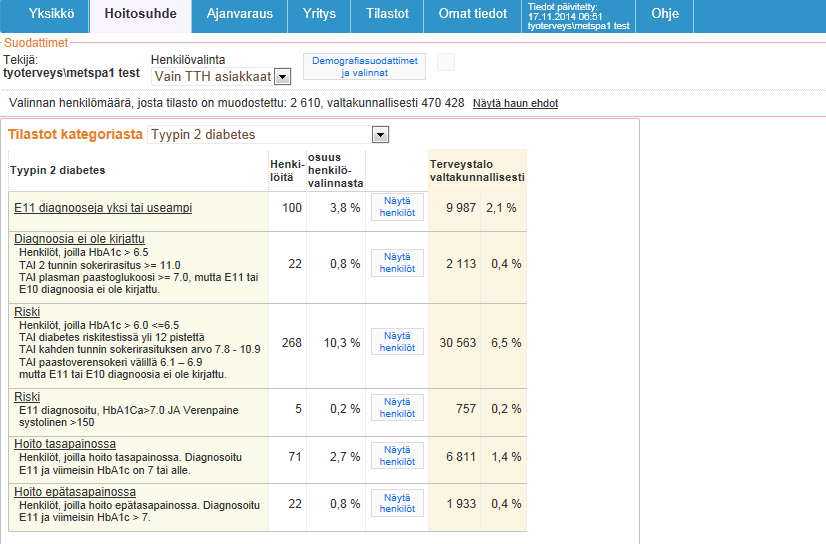This screenshot has width=826, height=544.
Task: Switch to the Hoitosuhde tab
Action: (x=140, y=16)
